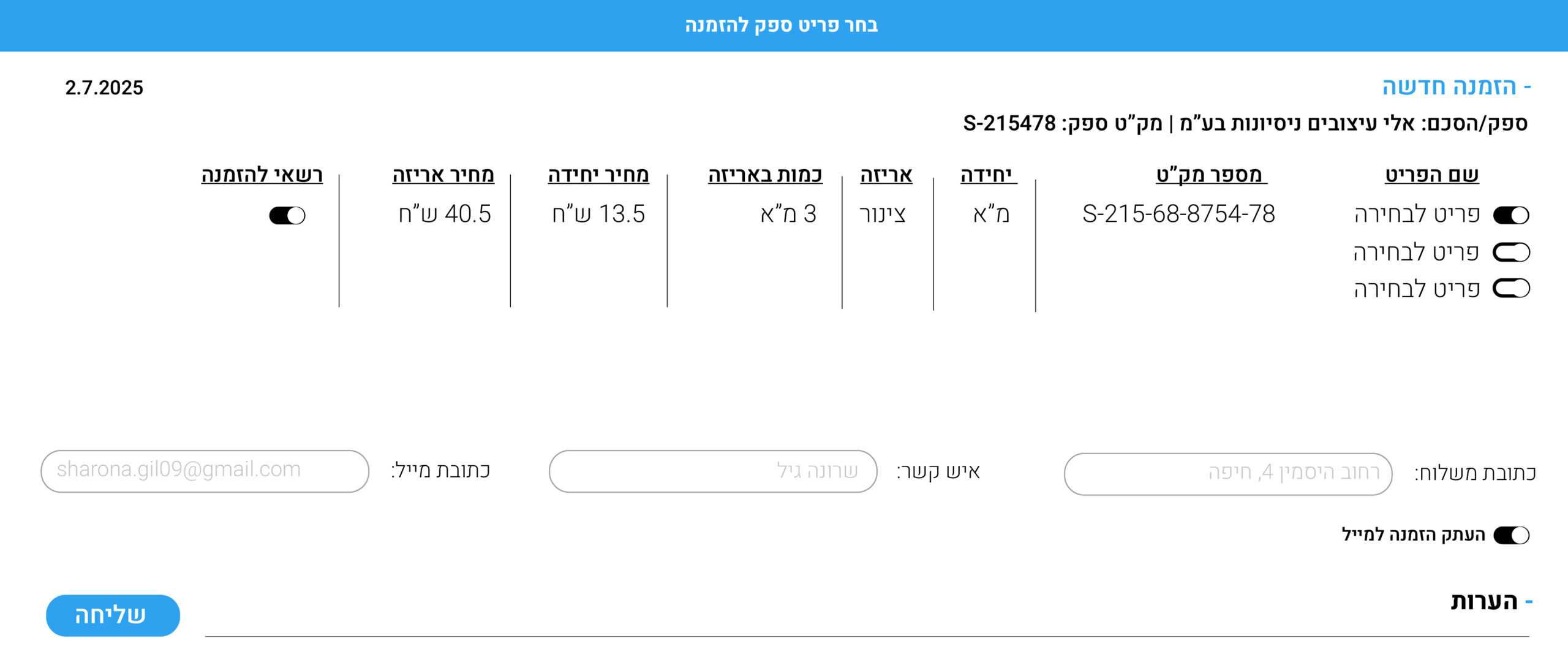The height and width of the screenshot is (665, 1568).
Task: Click the 'שם הפריט' column header
Action: tap(1431, 175)
